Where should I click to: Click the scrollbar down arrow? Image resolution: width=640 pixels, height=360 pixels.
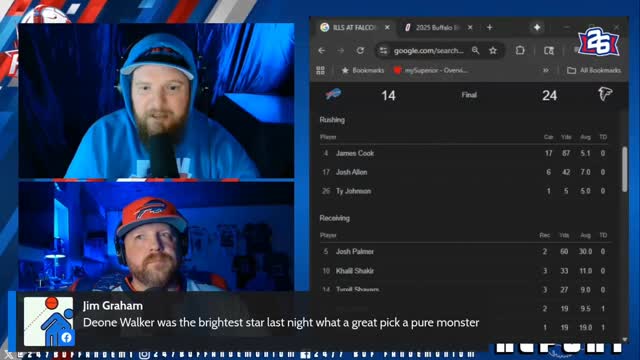click(624, 340)
